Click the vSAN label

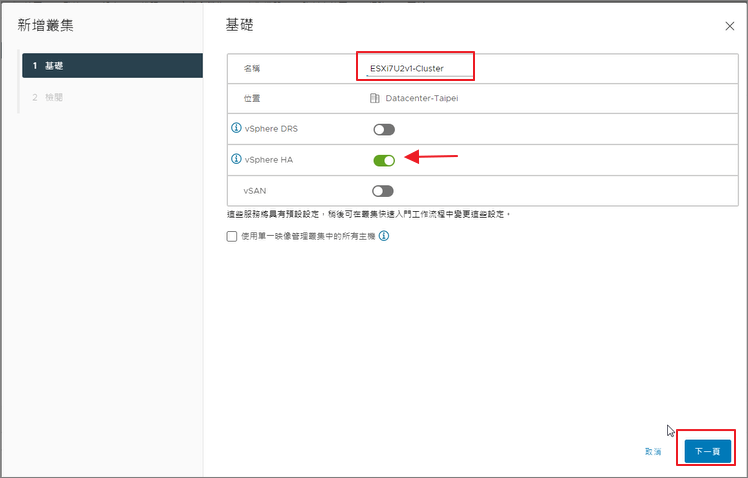pyautogui.click(x=255, y=191)
